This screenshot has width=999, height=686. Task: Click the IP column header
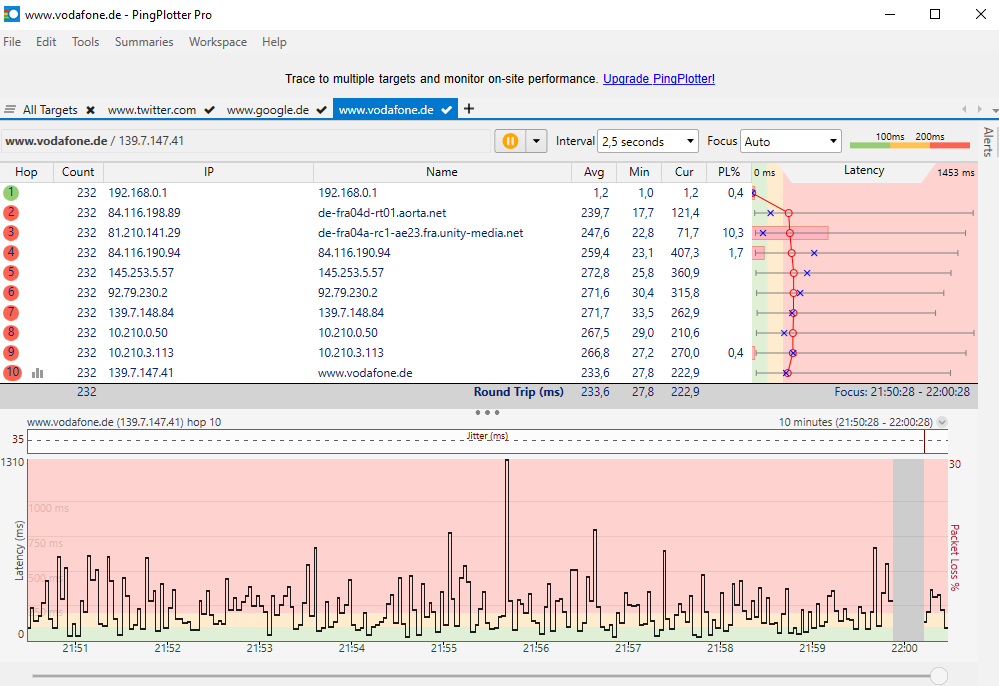pos(208,172)
